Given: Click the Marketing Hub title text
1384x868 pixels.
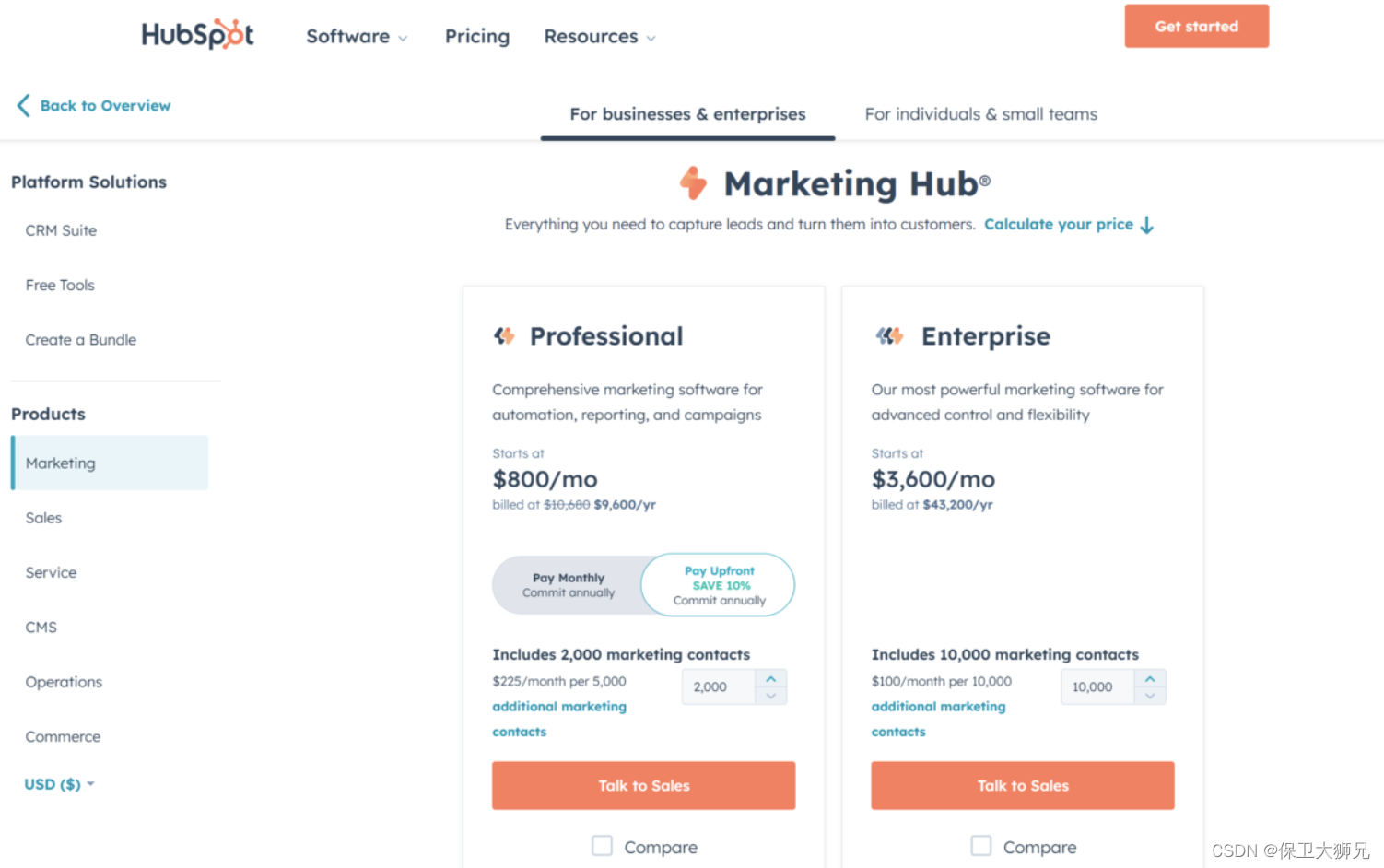Looking at the screenshot, I should point(857,183).
